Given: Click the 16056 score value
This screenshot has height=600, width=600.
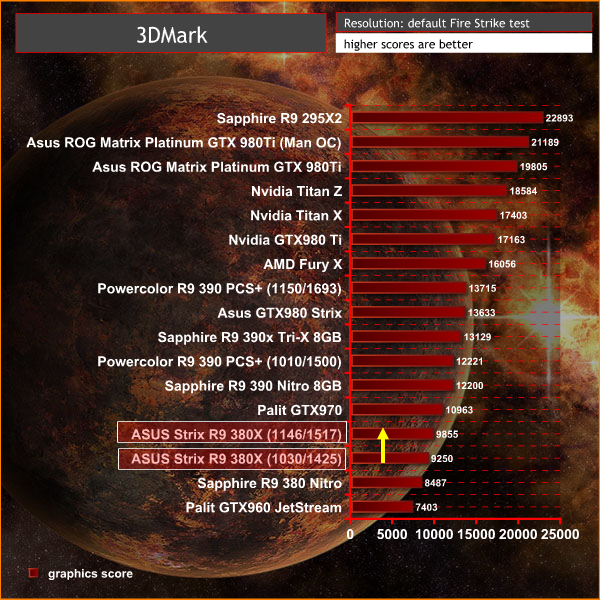Looking at the screenshot, I should click(x=502, y=264).
